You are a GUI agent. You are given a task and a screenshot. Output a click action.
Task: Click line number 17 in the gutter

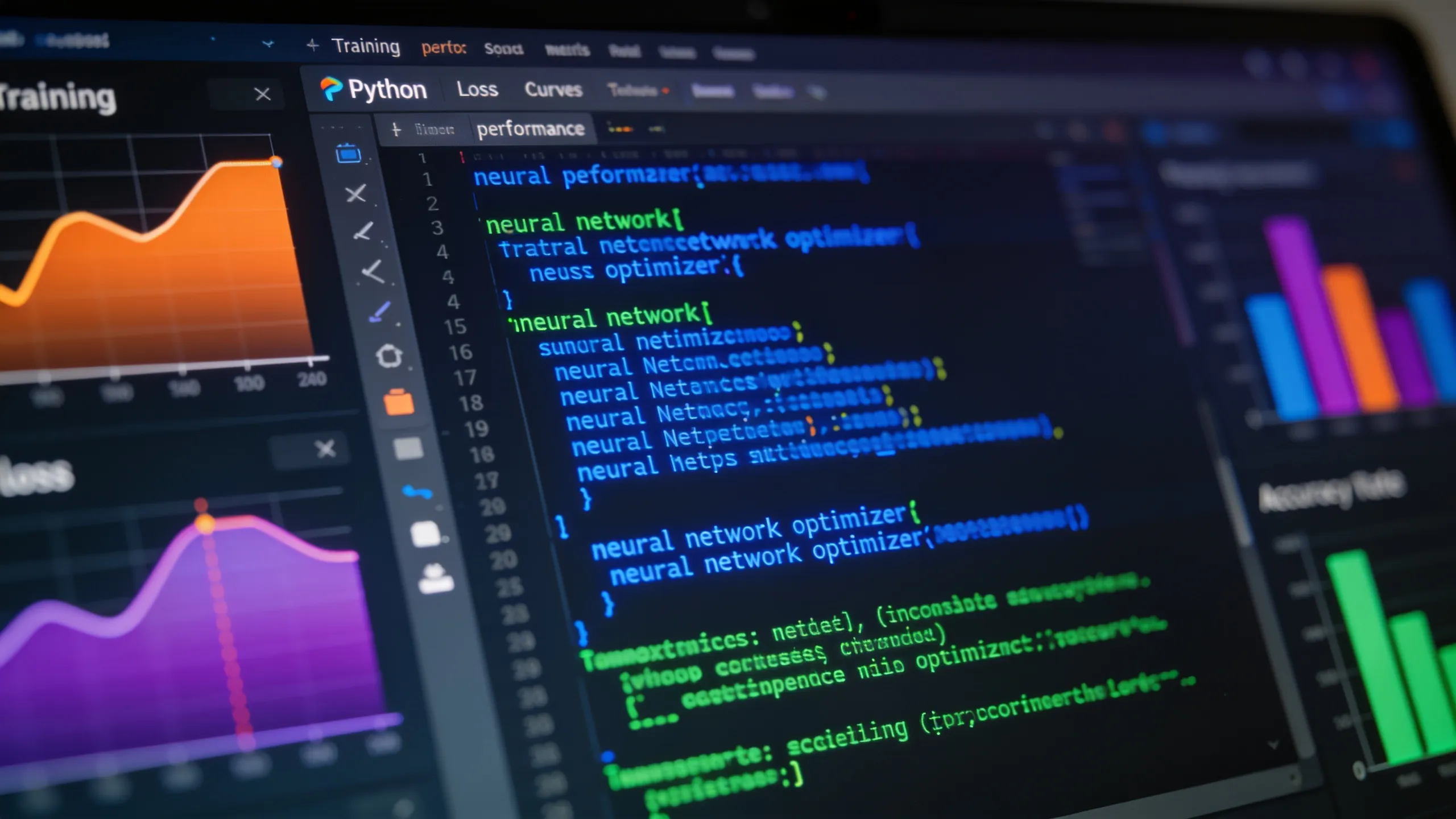click(465, 378)
